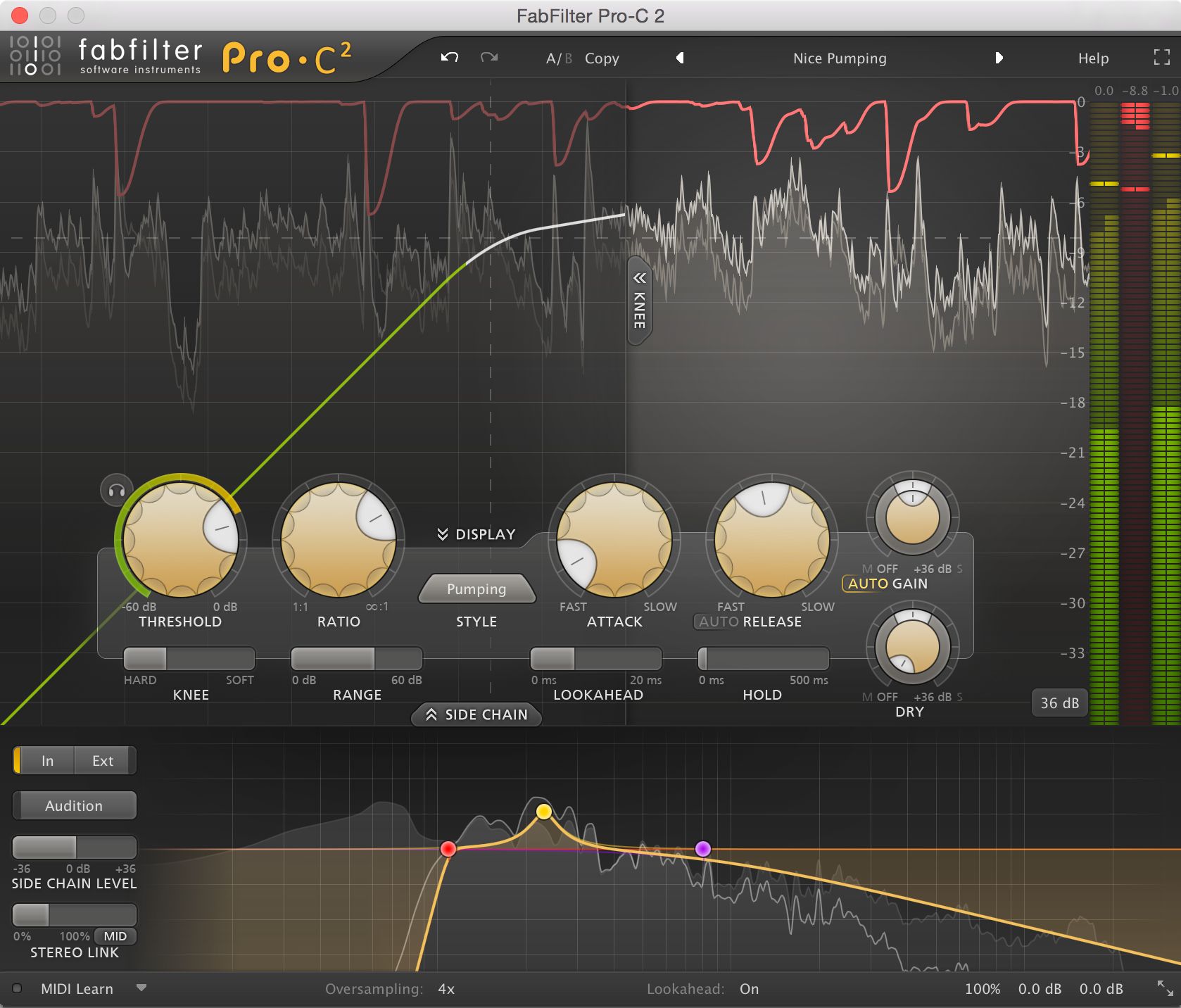The height and width of the screenshot is (1008, 1181).
Task: Switch side chain input to Ext
Action: [x=103, y=760]
